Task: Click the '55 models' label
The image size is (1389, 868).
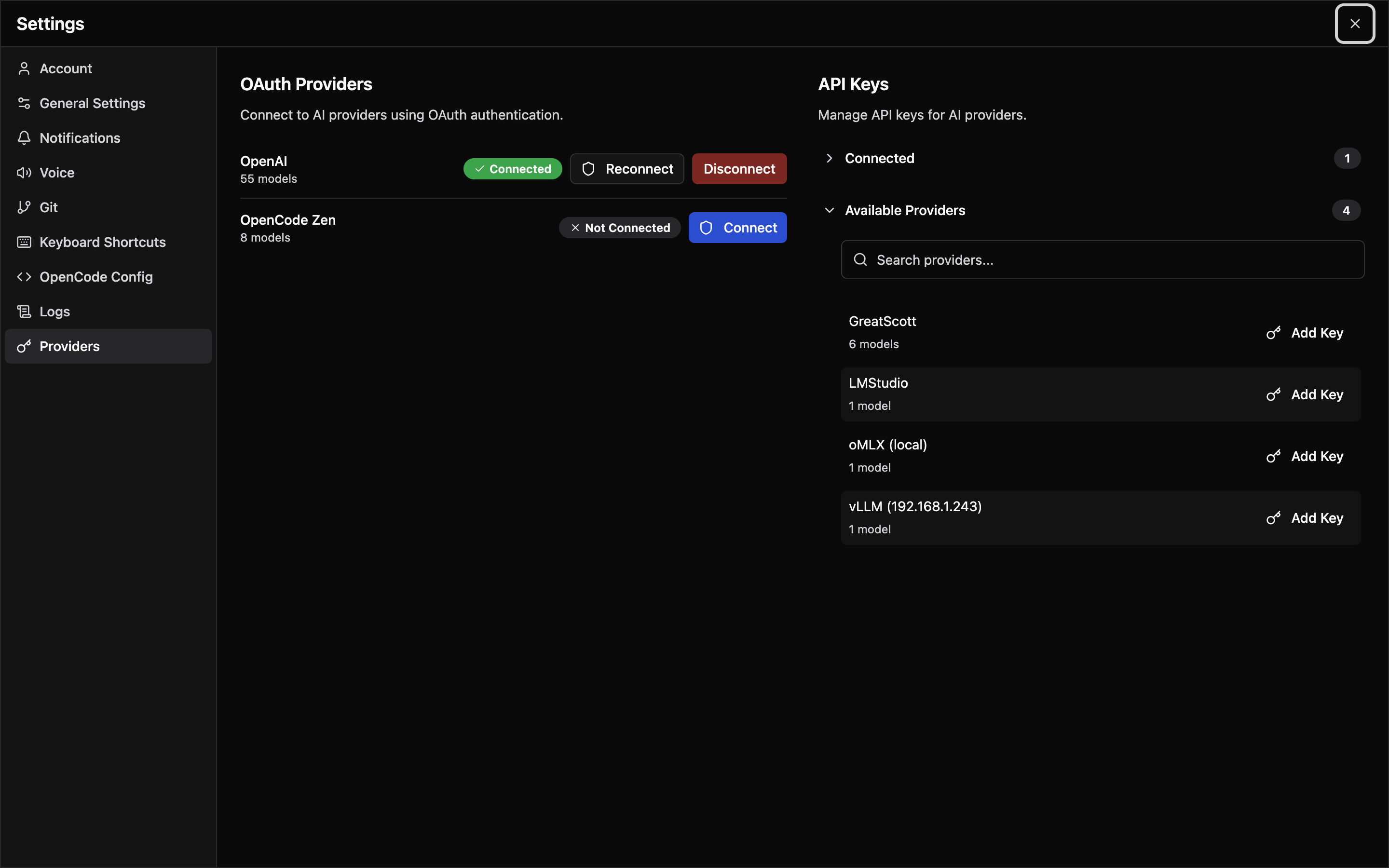Action: click(x=269, y=179)
